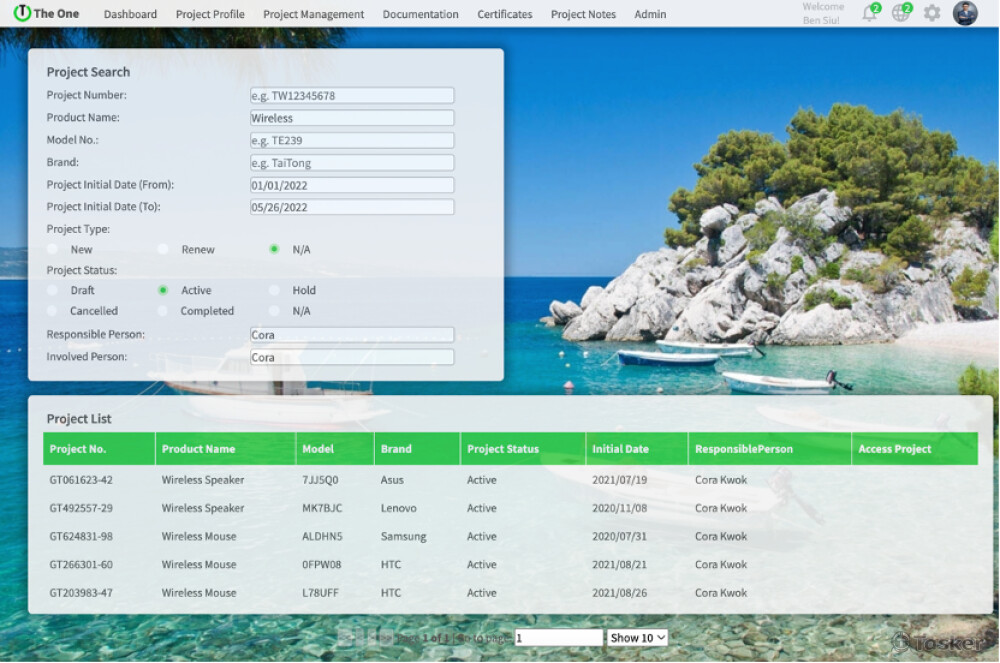
Task: Open the notifications bell icon
Action: pos(869,14)
